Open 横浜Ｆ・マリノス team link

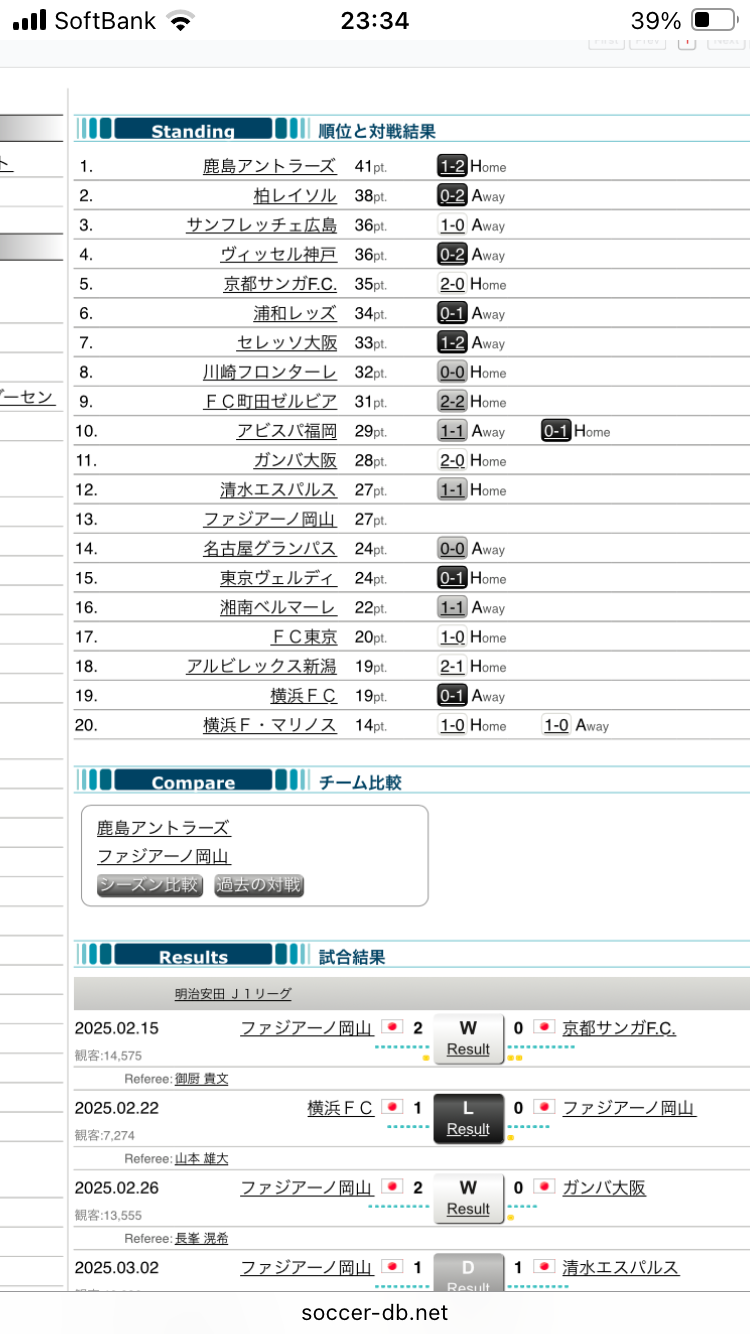[269, 727]
